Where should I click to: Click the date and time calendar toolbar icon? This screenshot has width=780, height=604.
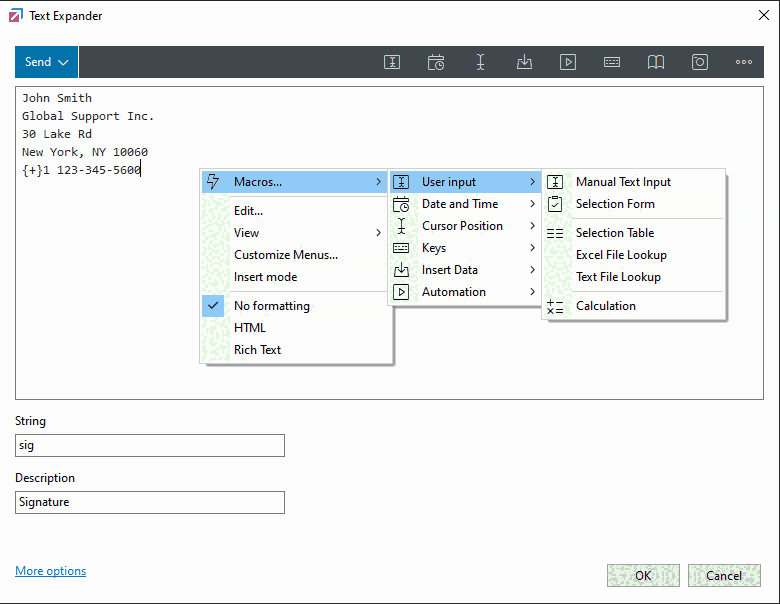point(436,62)
